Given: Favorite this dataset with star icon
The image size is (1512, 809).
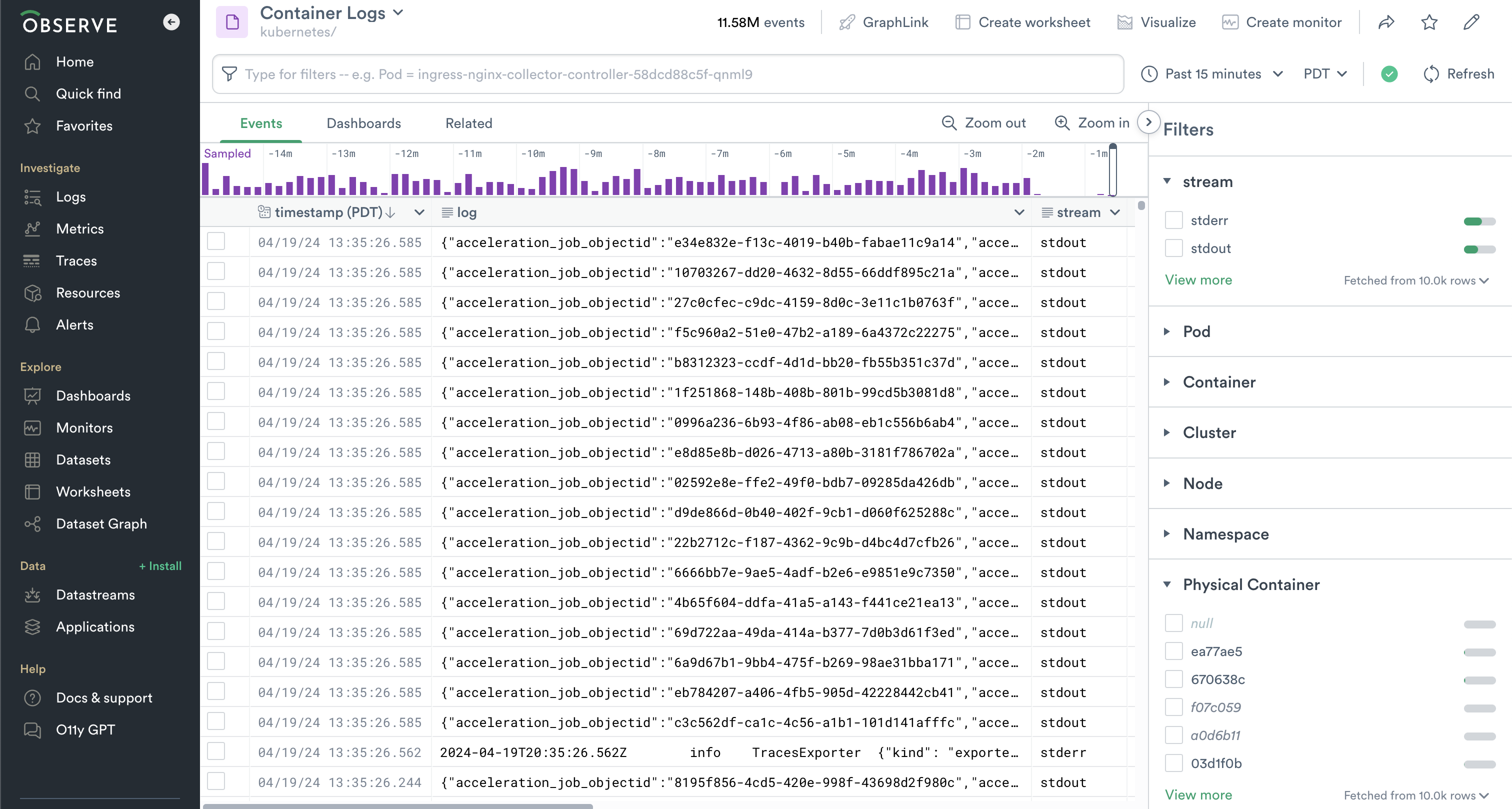Looking at the screenshot, I should [x=1428, y=22].
